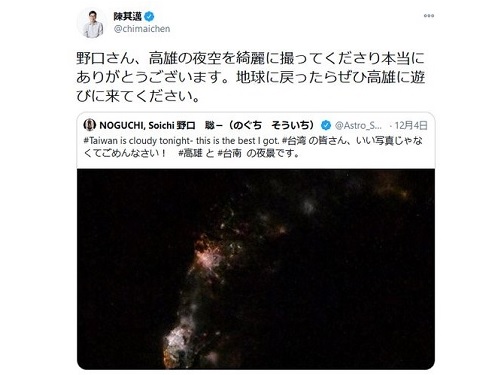Open the #台湾 hashtag
The height and width of the screenshot is (375, 498).
(294, 141)
